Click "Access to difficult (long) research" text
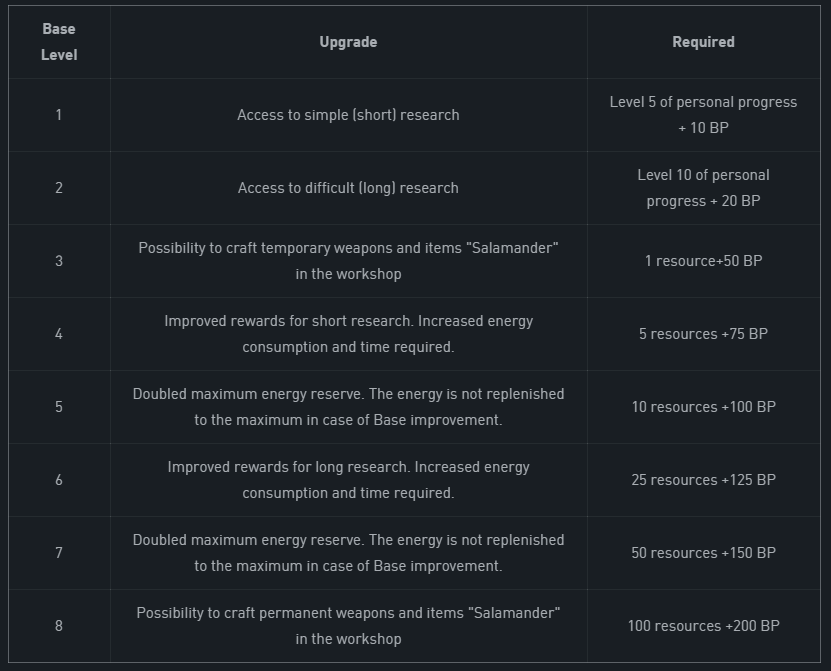 coord(348,188)
